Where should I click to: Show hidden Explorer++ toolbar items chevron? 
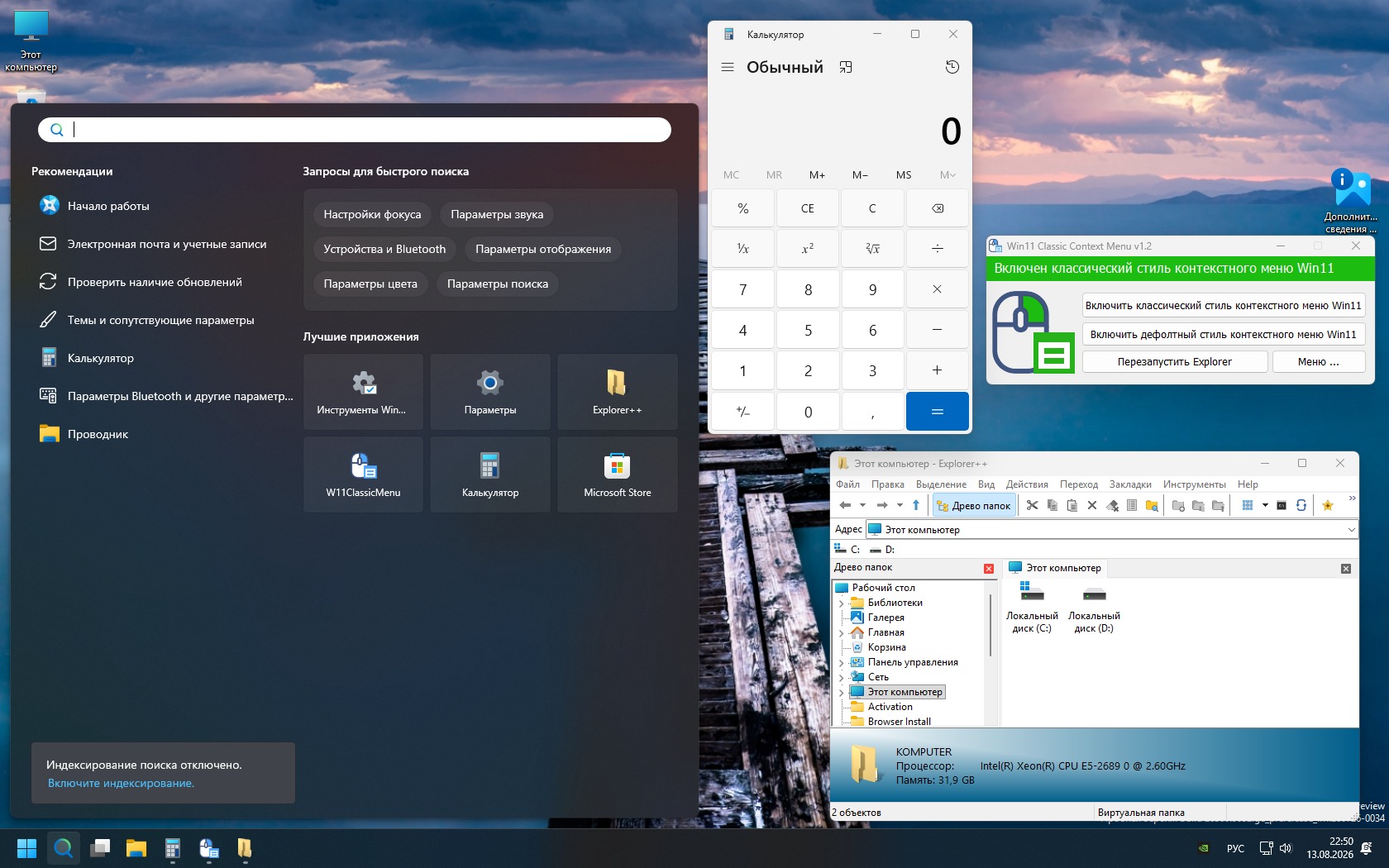coord(1352,498)
